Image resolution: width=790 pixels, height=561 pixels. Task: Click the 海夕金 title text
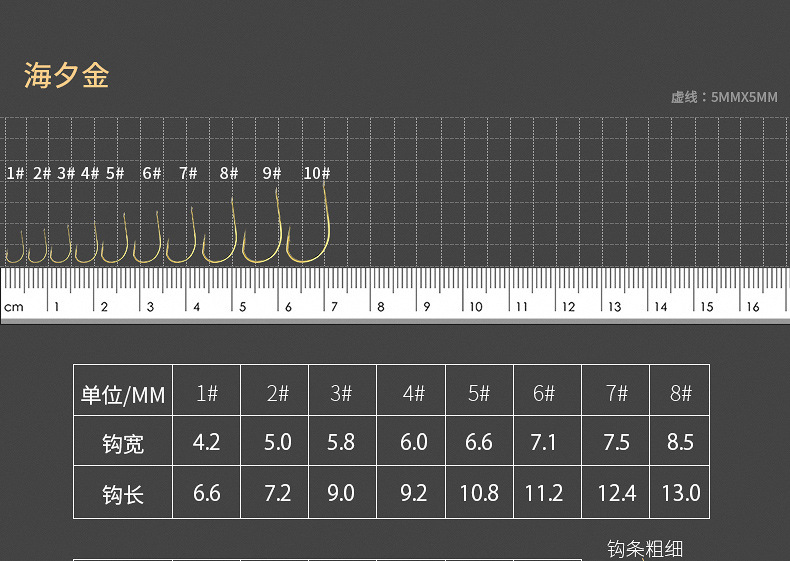[67, 76]
